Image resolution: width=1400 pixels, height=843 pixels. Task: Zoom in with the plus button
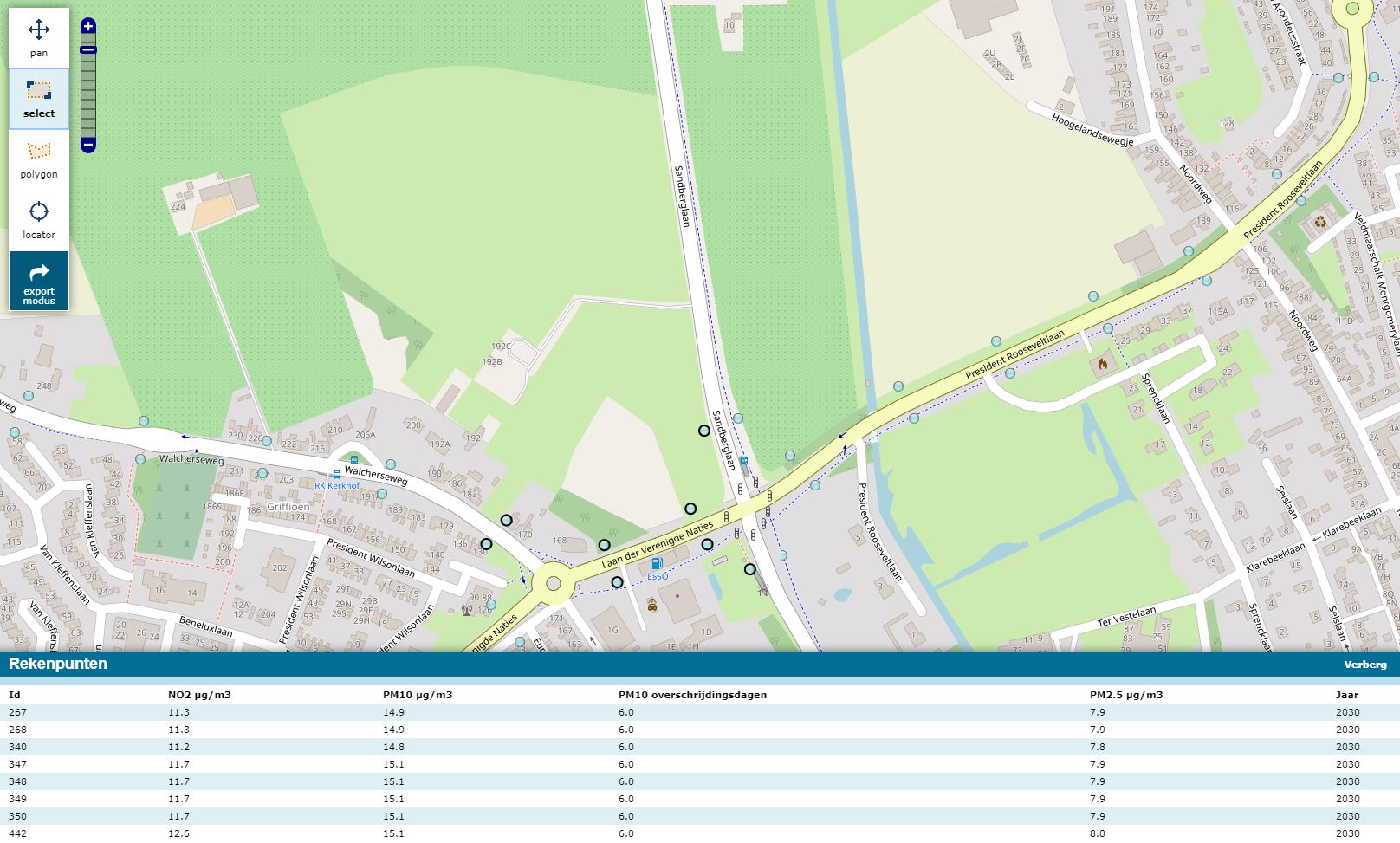pyautogui.click(x=88, y=26)
